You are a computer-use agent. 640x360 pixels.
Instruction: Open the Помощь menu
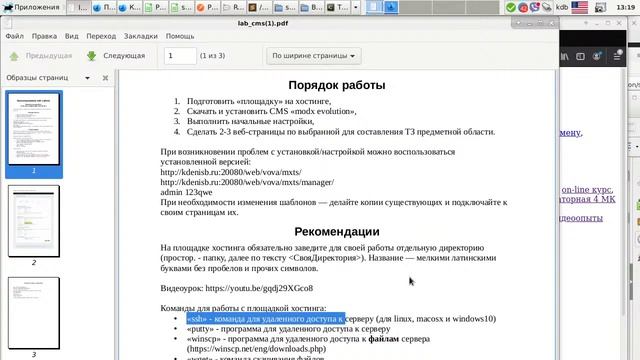(180, 36)
